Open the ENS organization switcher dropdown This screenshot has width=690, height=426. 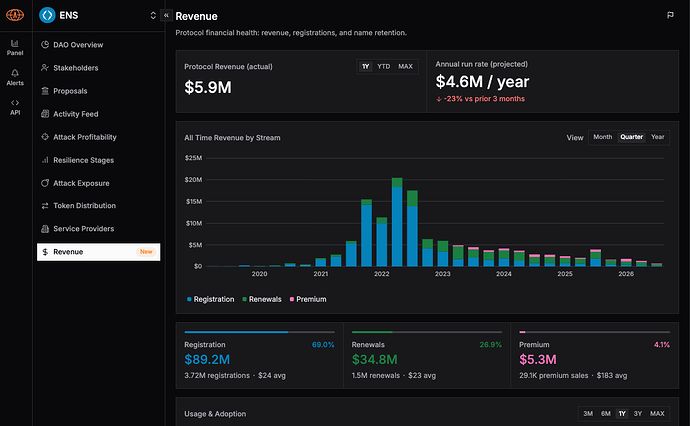pyautogui.click(x=153, y=15)
